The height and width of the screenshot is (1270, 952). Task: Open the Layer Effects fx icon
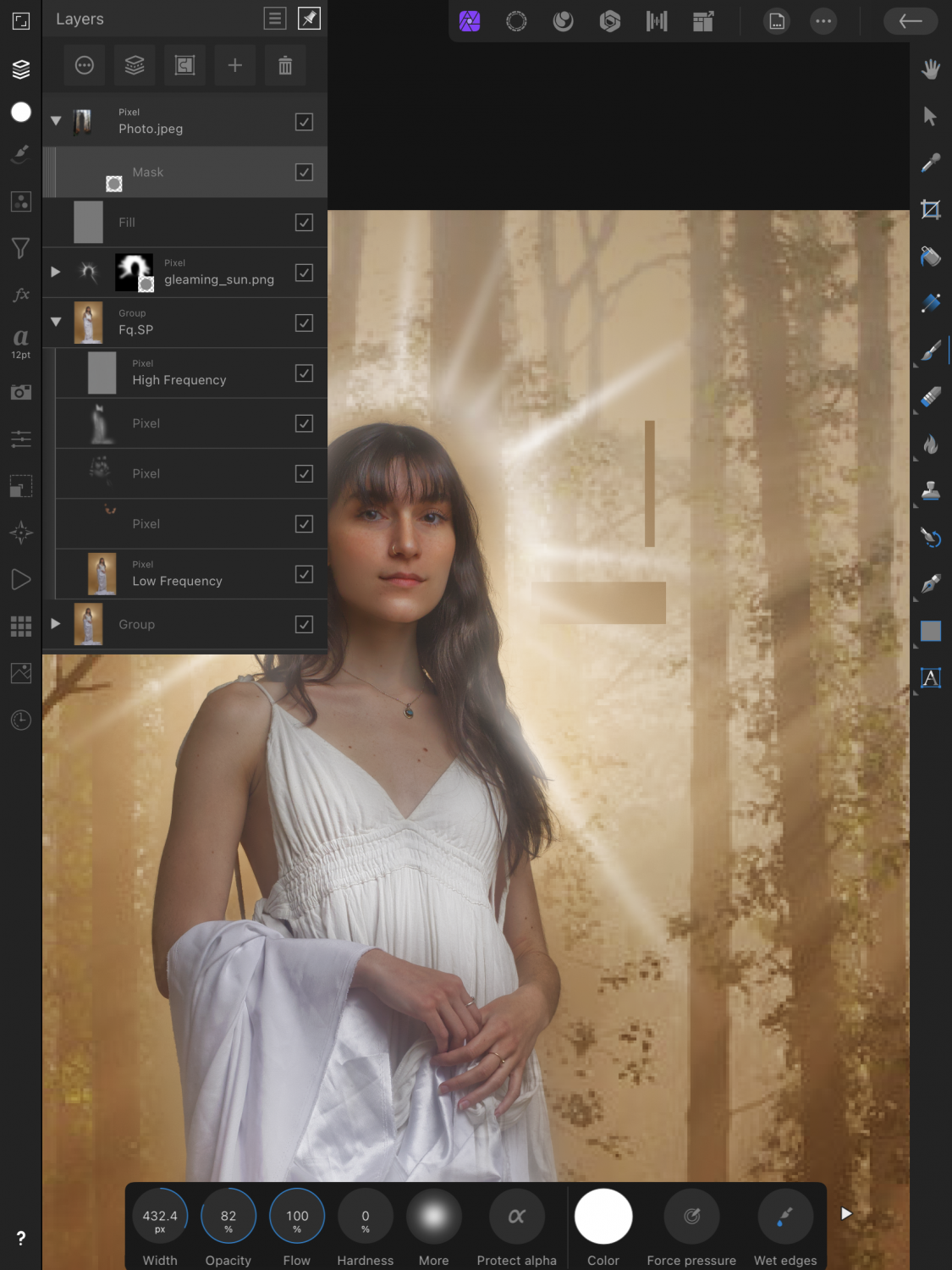[x=21, y=295]
